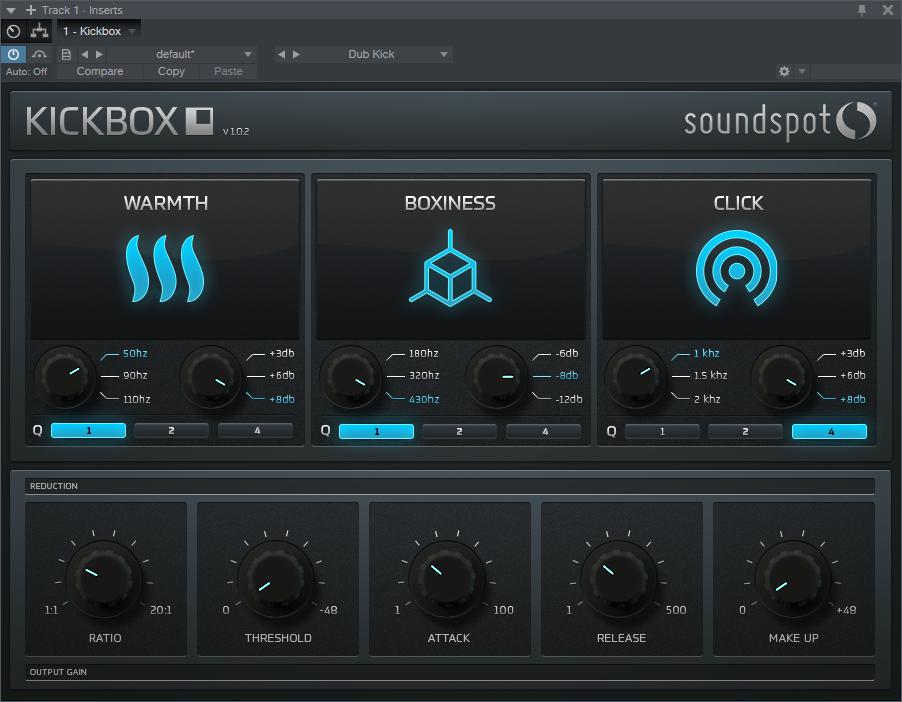Open the plugin settings gear icon
Screen dimensions: 902x702
(785, 71)
